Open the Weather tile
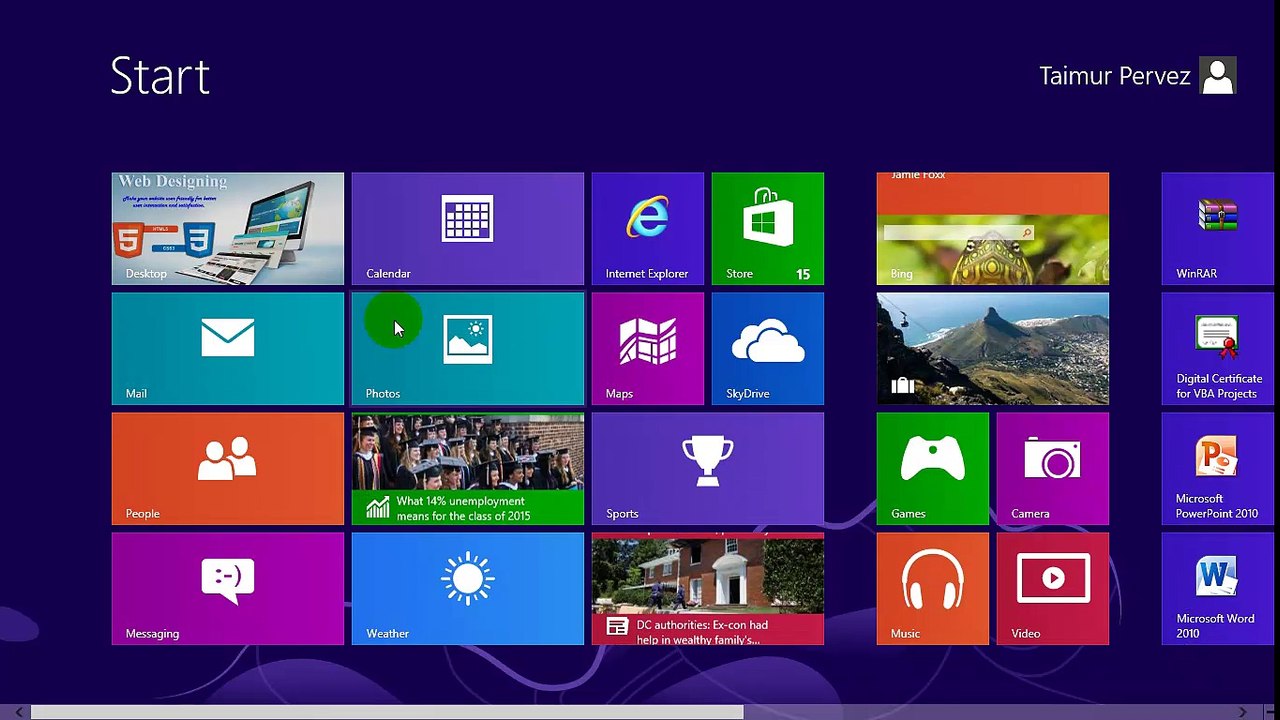This screenshot has width=1280, height=720. tap(468, 589)
